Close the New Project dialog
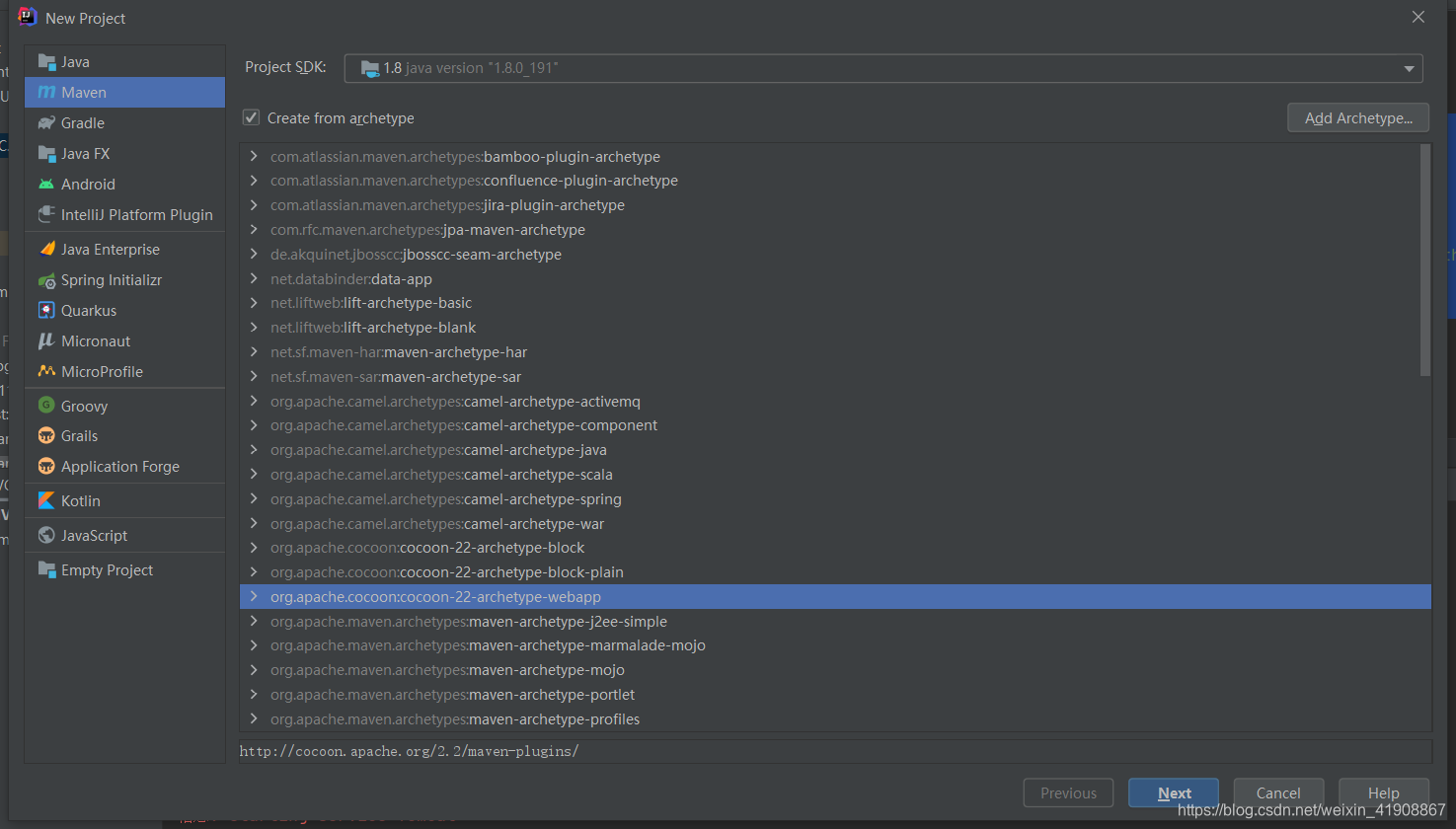Screen dimensions: 1456x829 coord(1418,17)
